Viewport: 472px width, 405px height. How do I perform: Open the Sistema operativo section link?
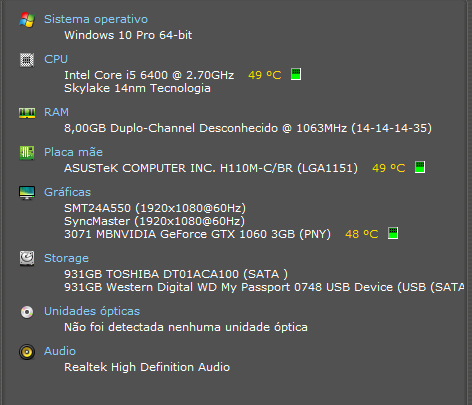(96, 19)
